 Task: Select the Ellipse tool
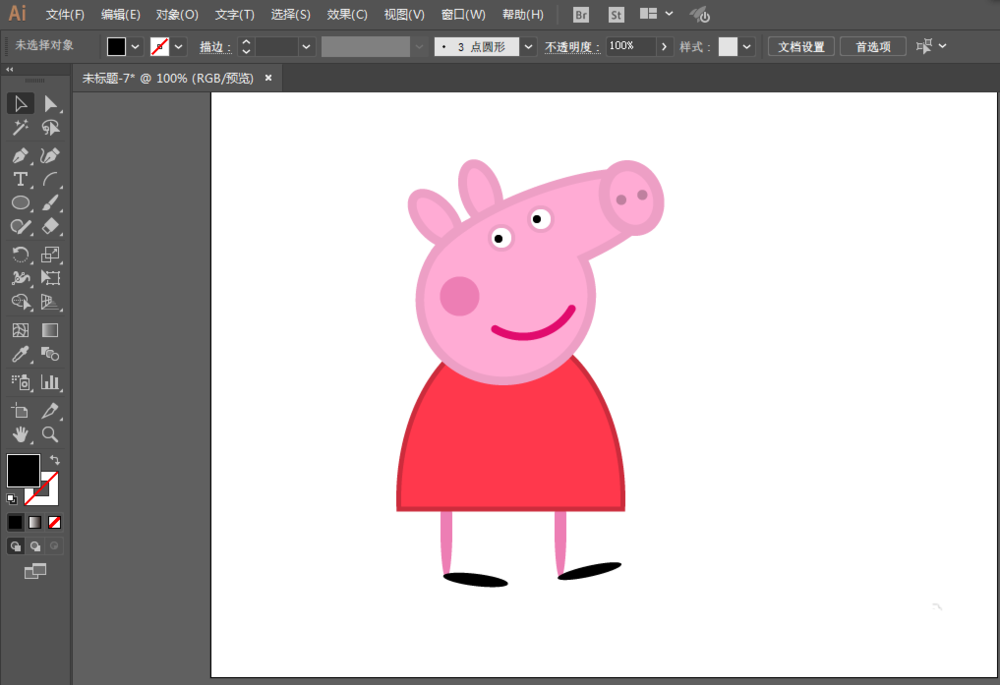pos(20,203)
